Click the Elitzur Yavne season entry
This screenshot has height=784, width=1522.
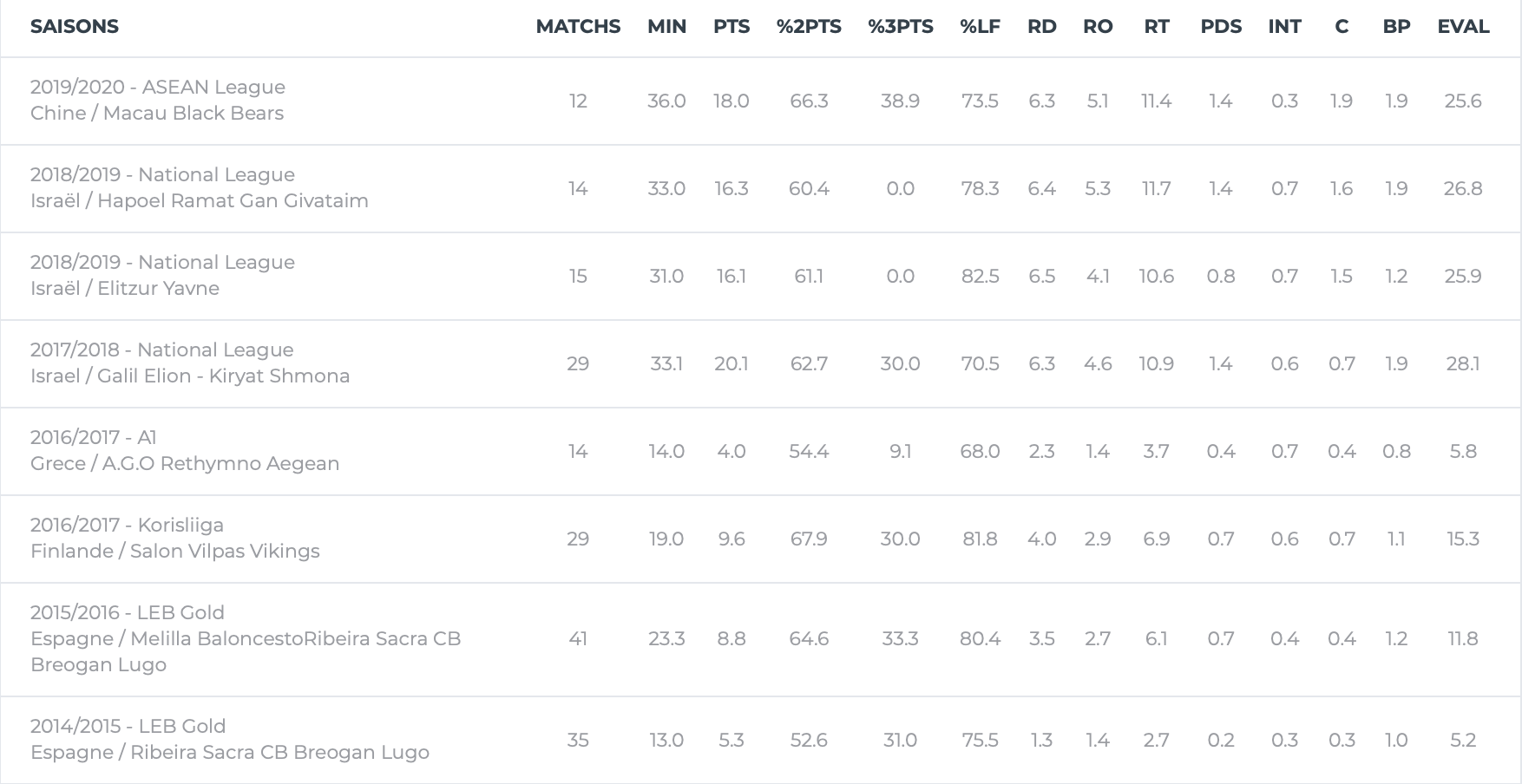pos(761,277)
